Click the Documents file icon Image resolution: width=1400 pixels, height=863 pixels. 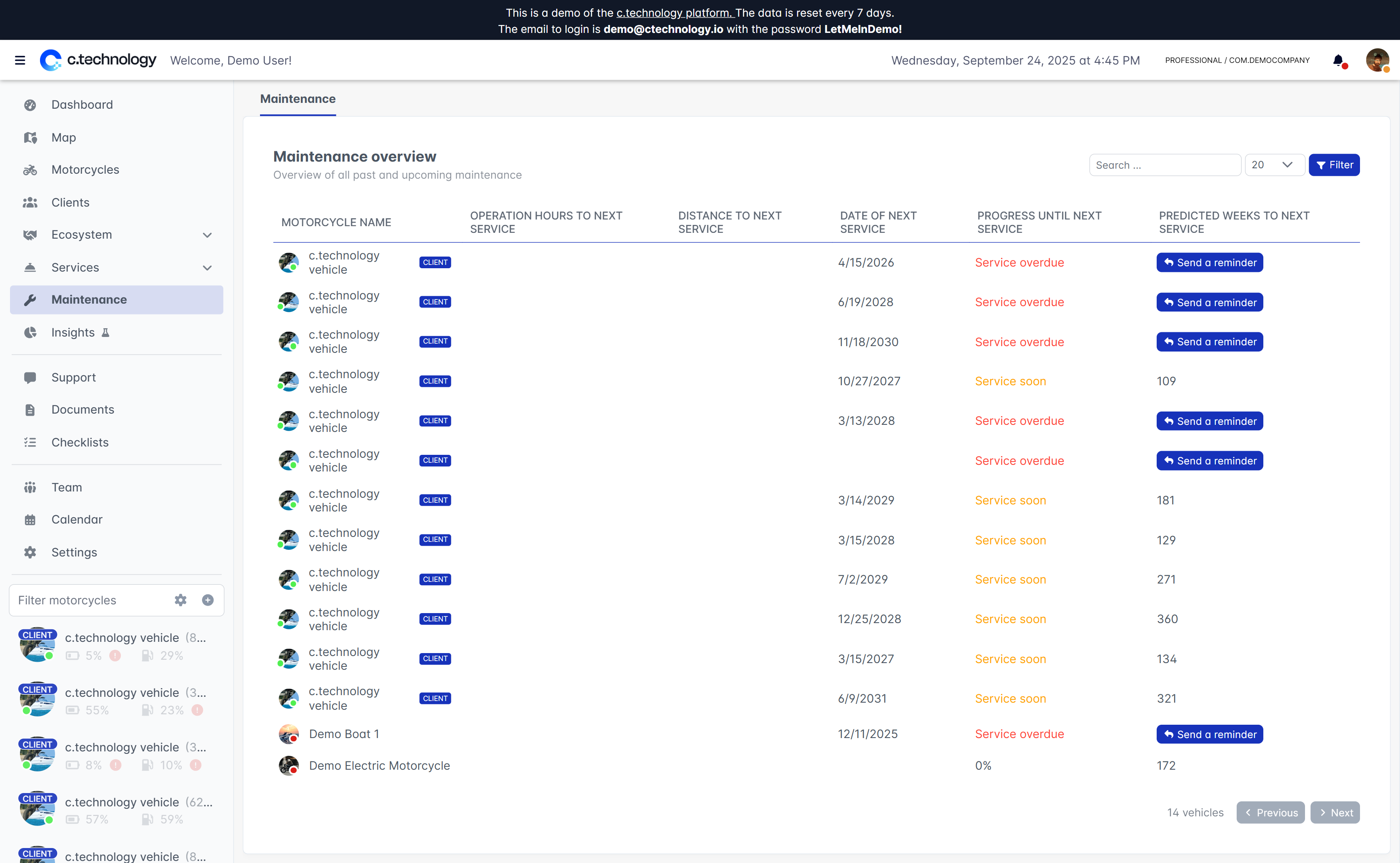coord(30,410)
